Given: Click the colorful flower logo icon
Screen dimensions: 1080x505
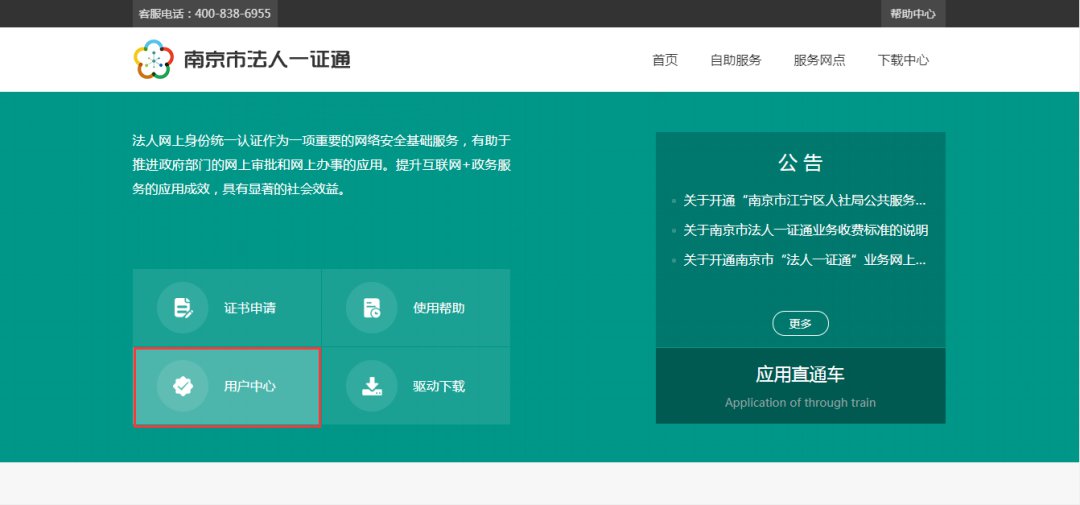Looking at the screenshot, I should pos(153,60).
